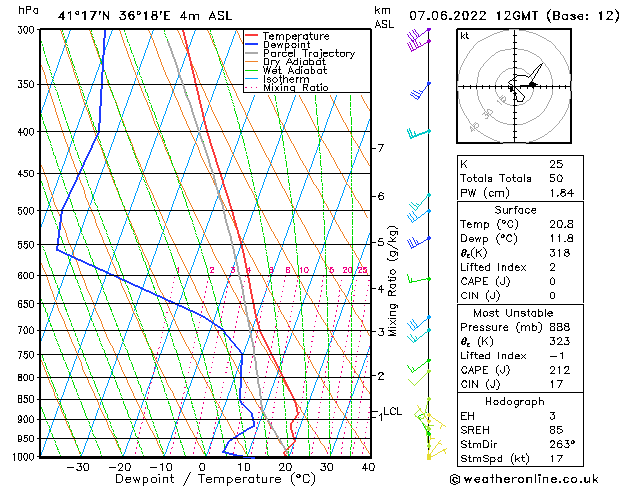Click the blue wind barb at 350 hPa
The width and height of the screenshot is (629, 486).
[420, 91]
